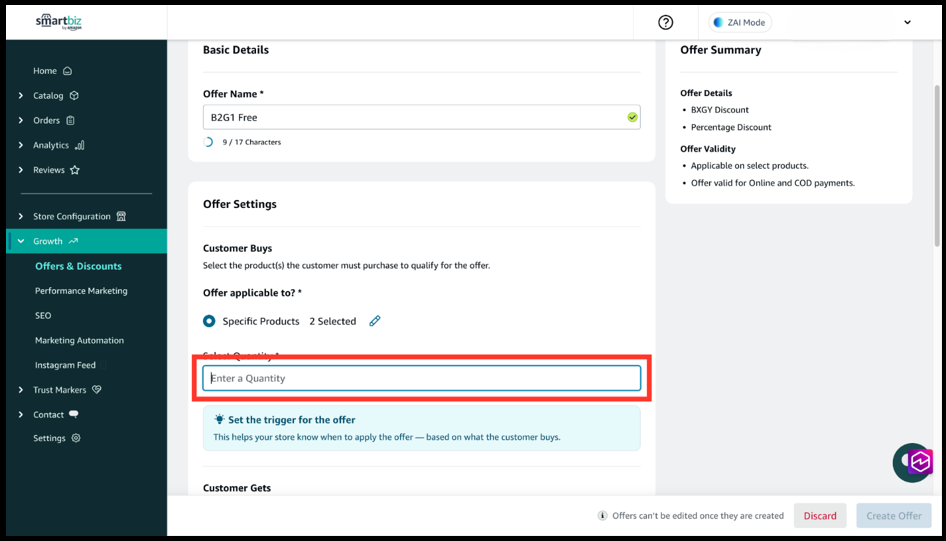
Task: Open Performance Marketing page
Action: (x=81, y=291)
